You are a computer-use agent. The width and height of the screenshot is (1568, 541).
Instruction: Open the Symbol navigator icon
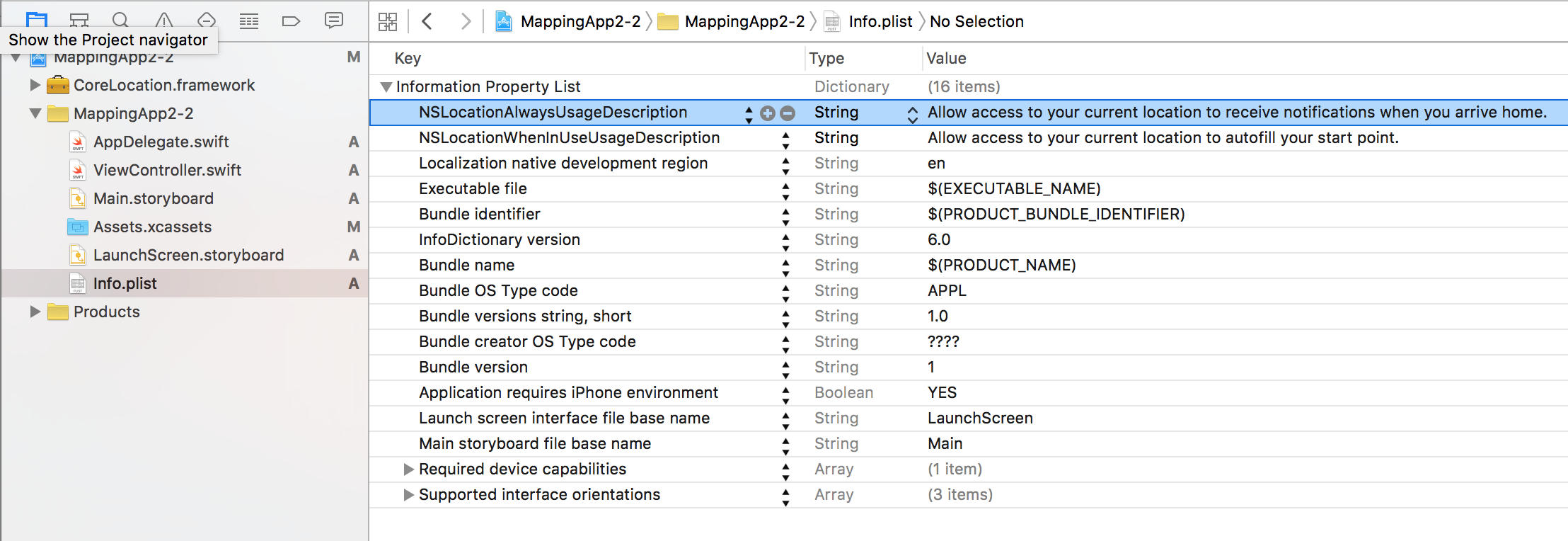79,20
